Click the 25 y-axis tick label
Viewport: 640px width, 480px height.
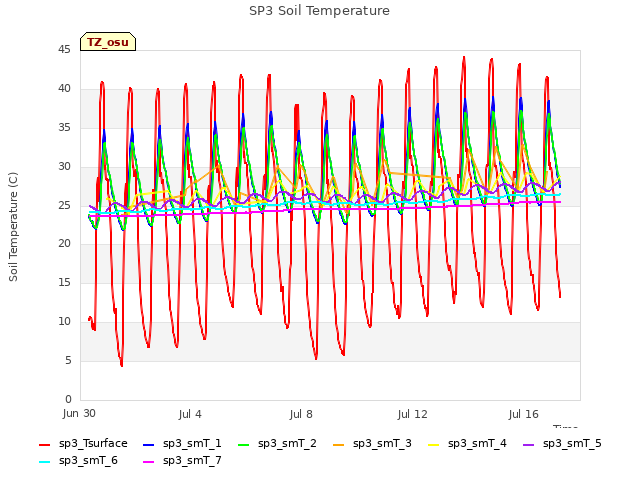click(64, 205)
